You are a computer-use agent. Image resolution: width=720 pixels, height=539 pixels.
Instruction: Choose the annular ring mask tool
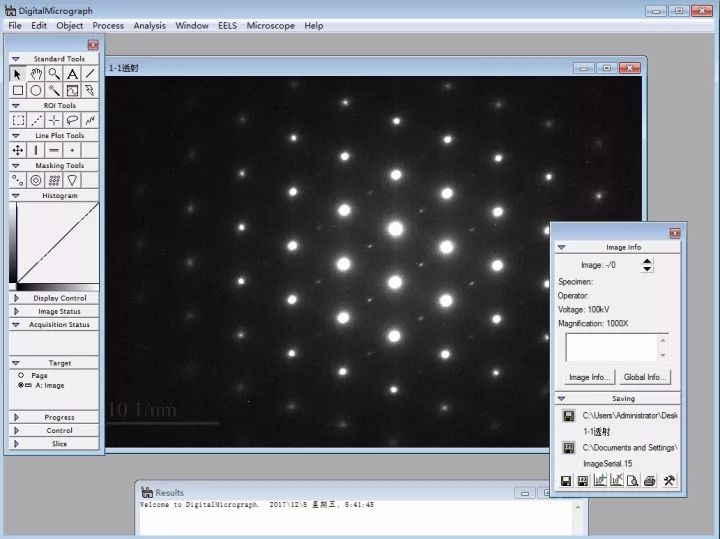36,180
